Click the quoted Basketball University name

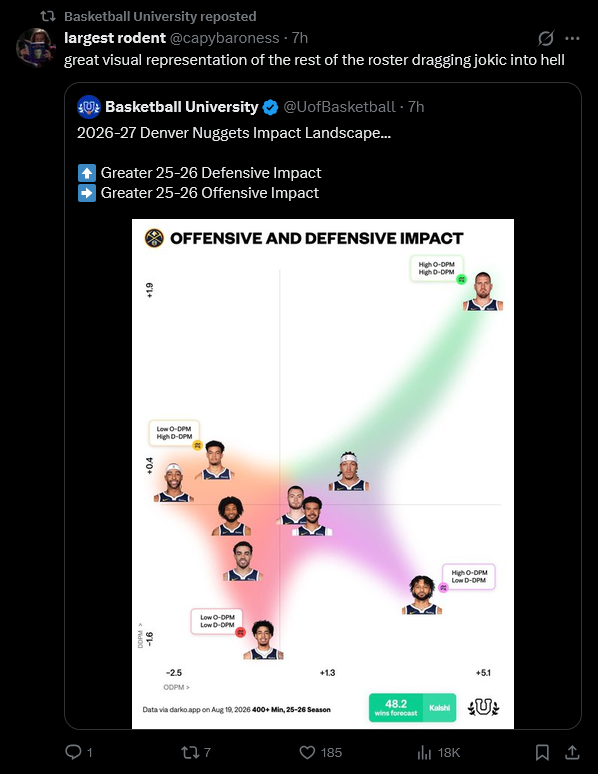point(182,107)
